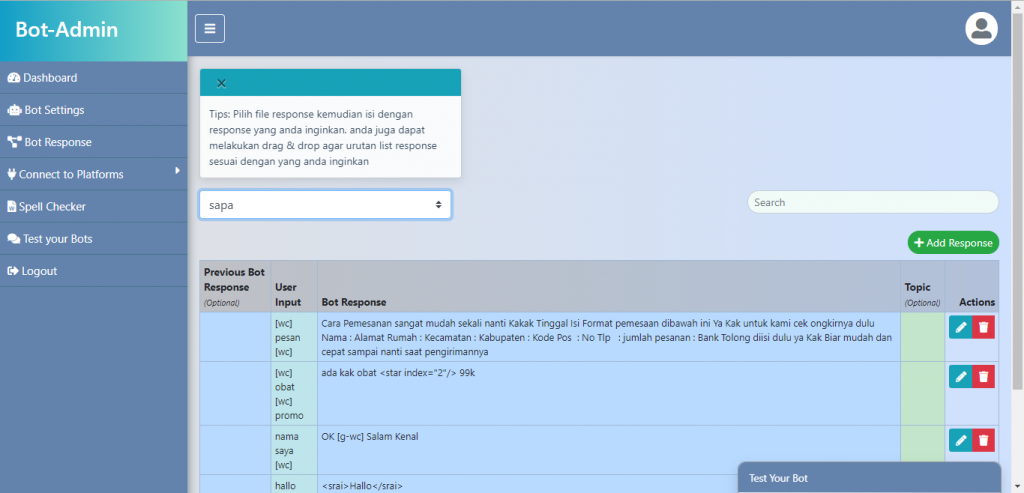Open the sapa response file dropdown

(x=325, y=205)
